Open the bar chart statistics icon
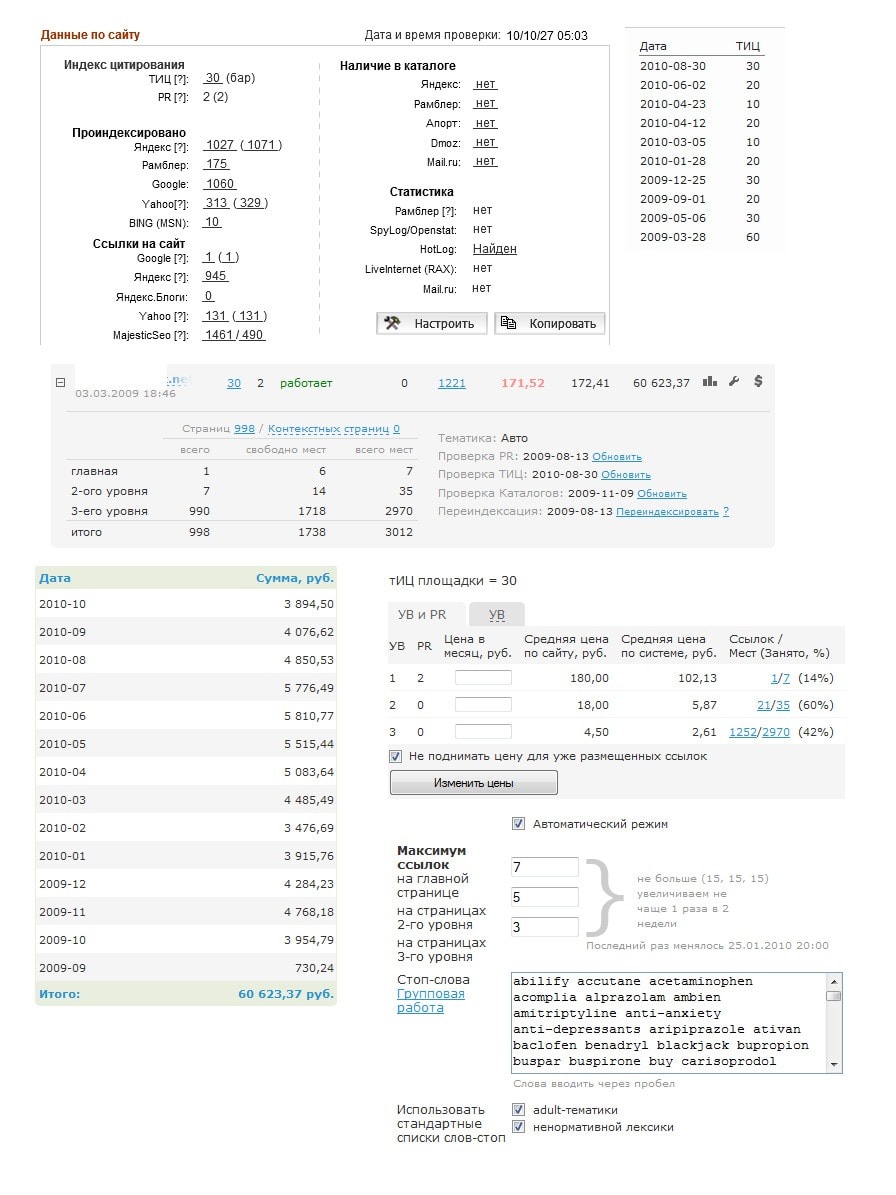This screenshot has width=896, height=1195. click(x=710, y=381)
